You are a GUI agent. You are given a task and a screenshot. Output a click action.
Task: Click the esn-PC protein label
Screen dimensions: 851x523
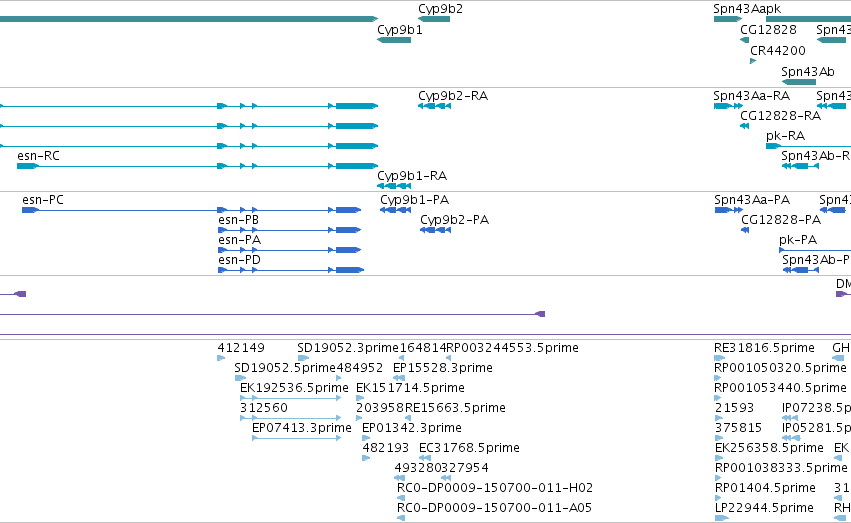tap(43, 200)
